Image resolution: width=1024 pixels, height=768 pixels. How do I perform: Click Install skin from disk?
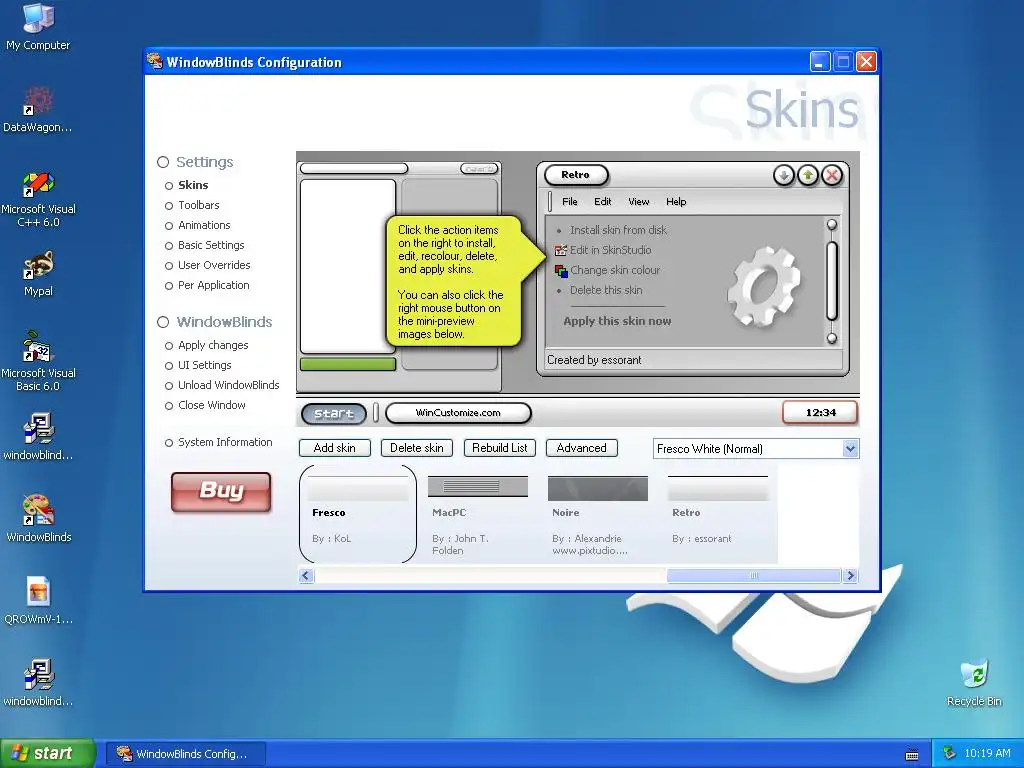[x=618, y=230]
